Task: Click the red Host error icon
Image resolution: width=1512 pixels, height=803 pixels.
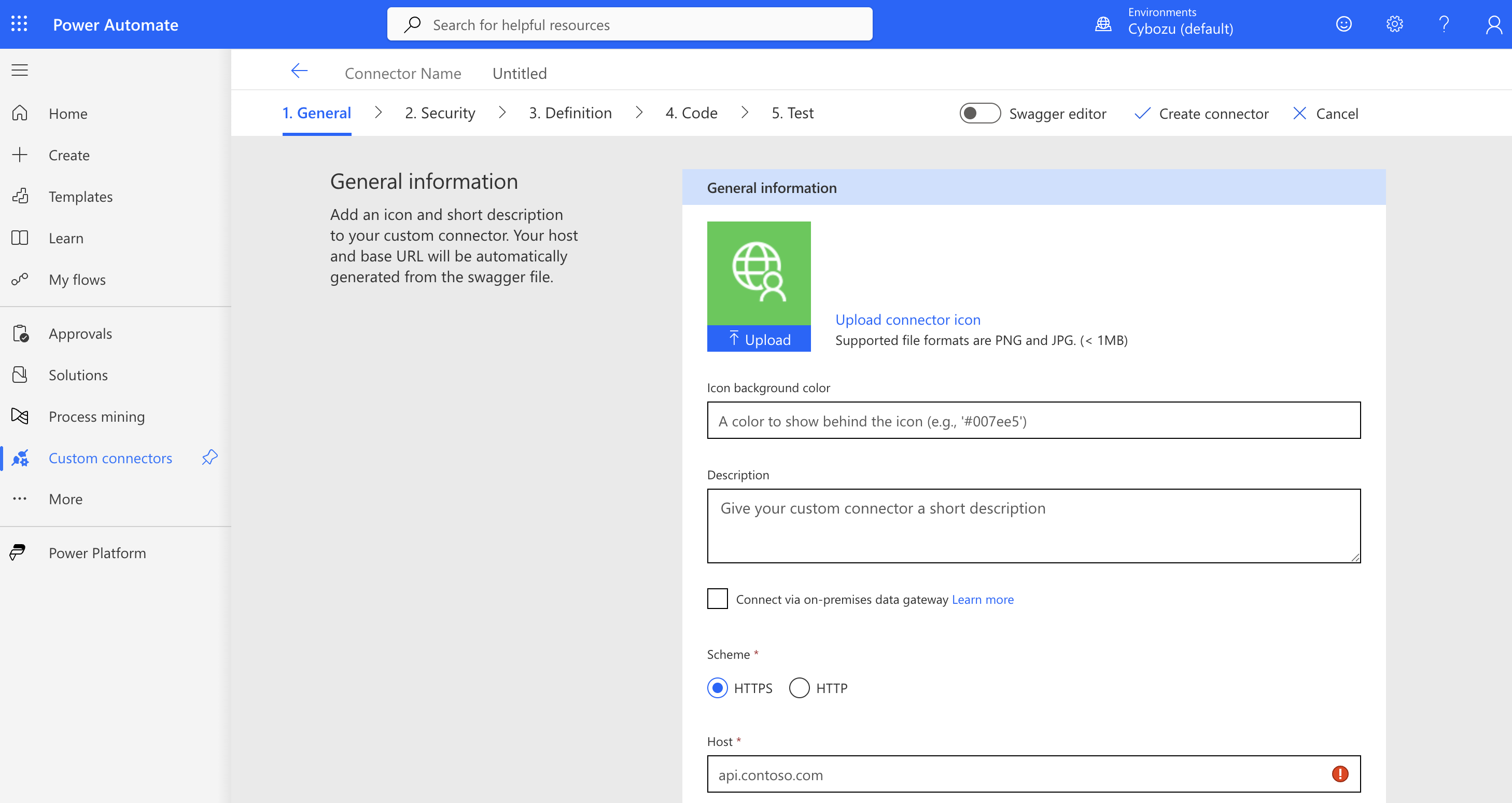Action: pos(1339,773)
